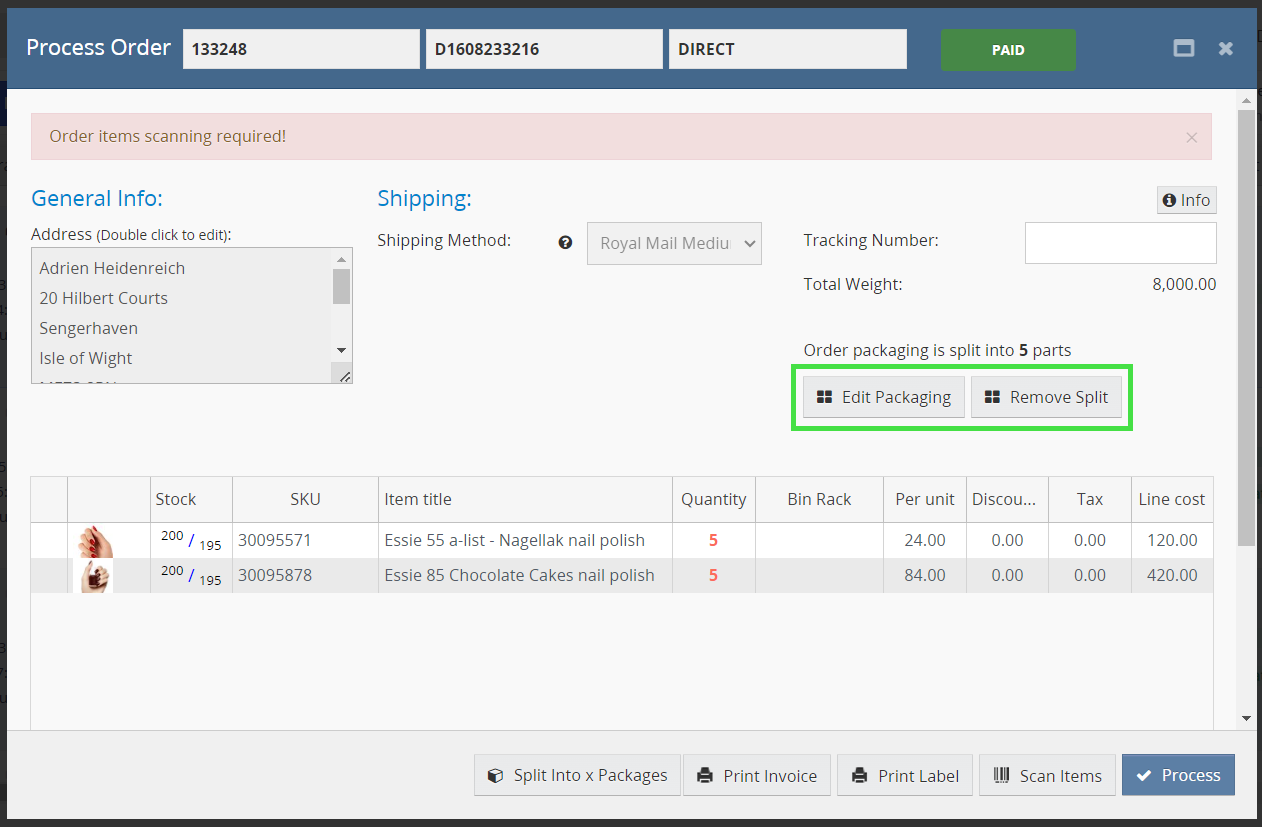Dismiss the scanning required alert
This screenshot has height=827, width=1262.
click(1191, 138)
